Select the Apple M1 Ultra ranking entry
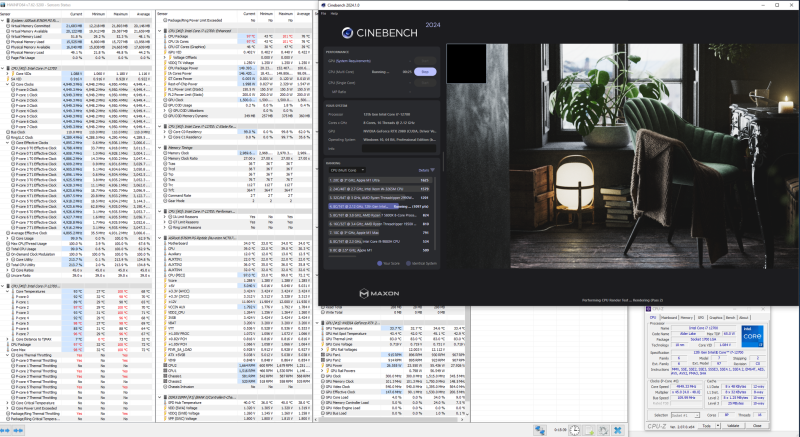The width and height of the screenshot is (800, 437). [x=381, y=180]
